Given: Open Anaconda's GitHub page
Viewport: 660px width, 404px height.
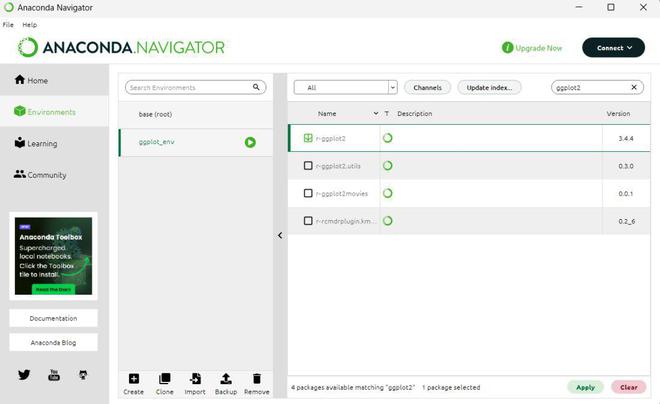Looking at the screenshot, I should point(83,375).
